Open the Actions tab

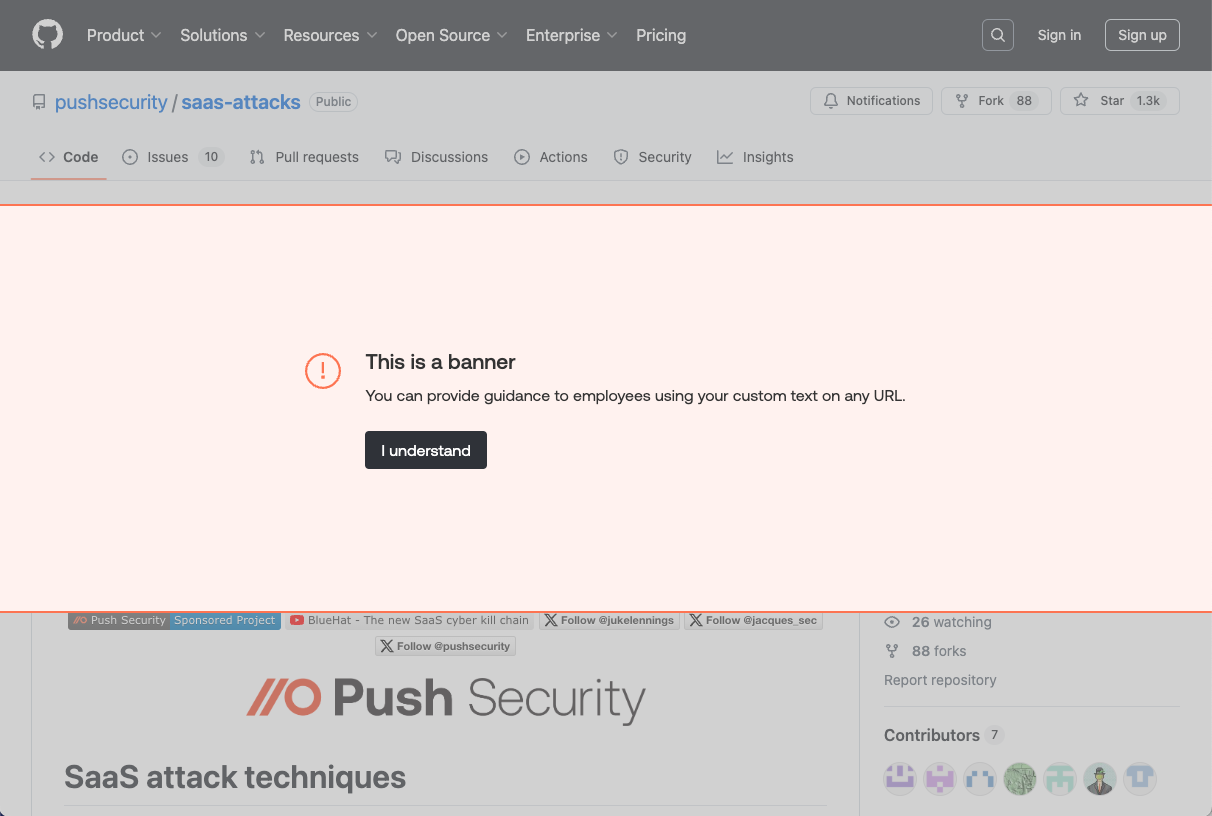(x=551, y=157)
